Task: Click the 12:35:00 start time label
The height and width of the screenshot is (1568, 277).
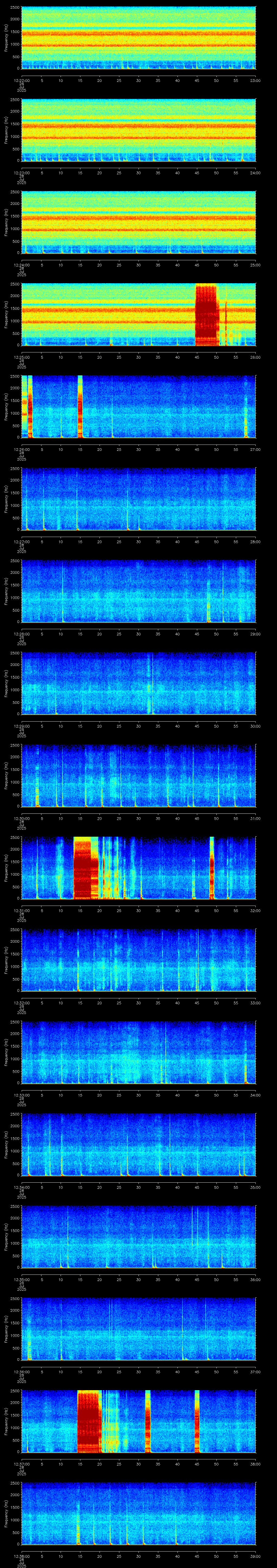Action: 21,1279
